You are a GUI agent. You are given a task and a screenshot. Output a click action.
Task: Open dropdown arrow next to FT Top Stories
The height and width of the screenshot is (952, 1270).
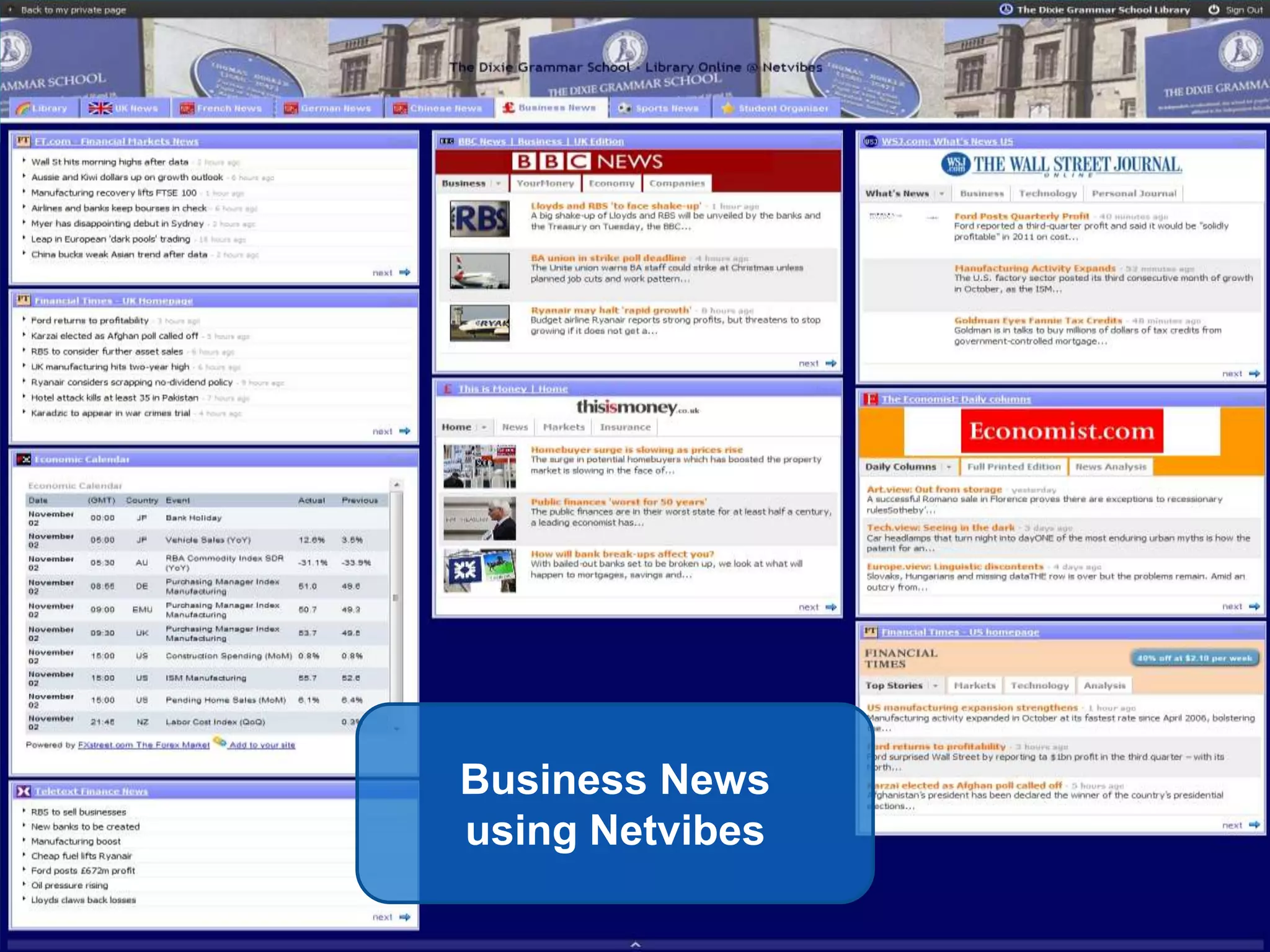pos(935,685)
